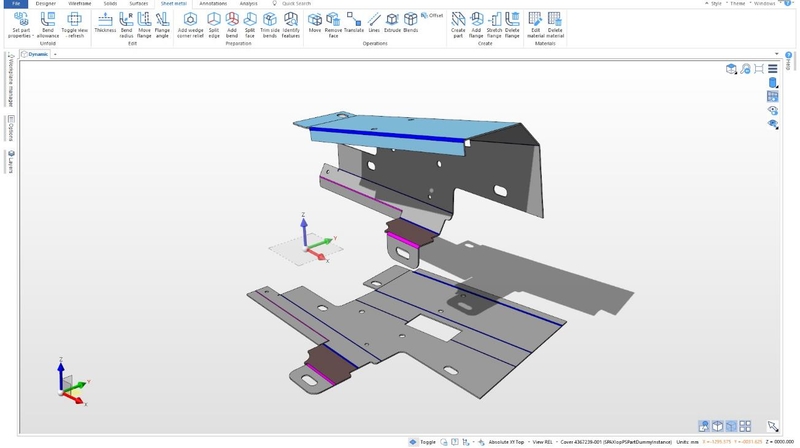Select the Add flange tool

tap(476, 25)
